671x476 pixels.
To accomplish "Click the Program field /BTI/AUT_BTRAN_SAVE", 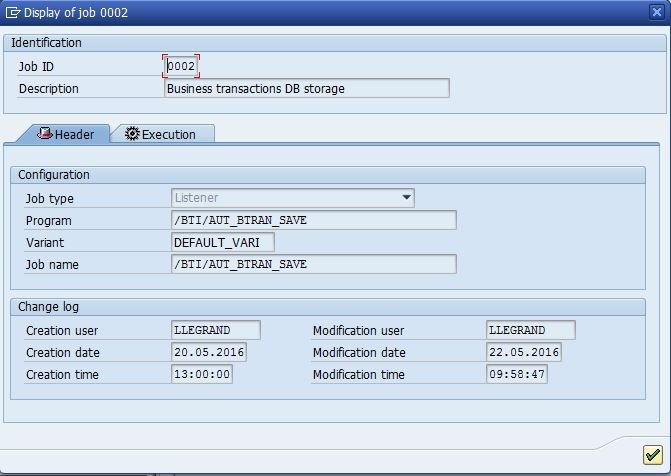I will 314,220.
